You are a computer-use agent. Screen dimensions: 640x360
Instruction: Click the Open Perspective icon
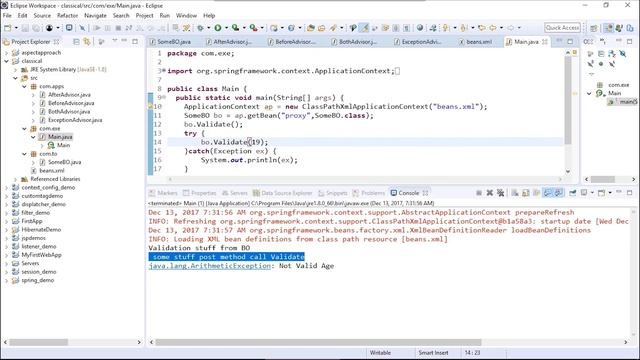point(594,28)
